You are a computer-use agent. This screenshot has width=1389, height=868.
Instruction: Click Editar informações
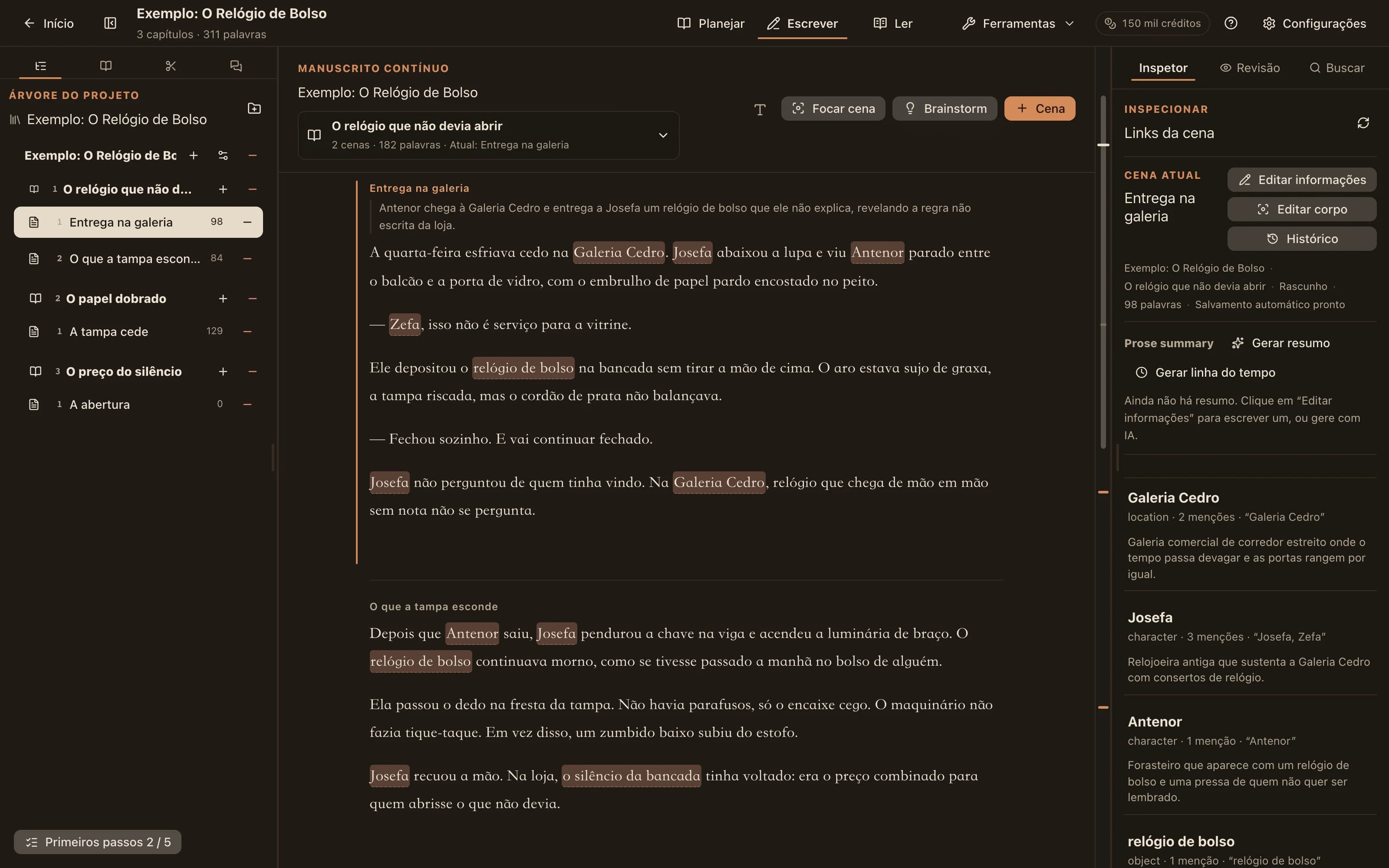(x=1302, y=180)
